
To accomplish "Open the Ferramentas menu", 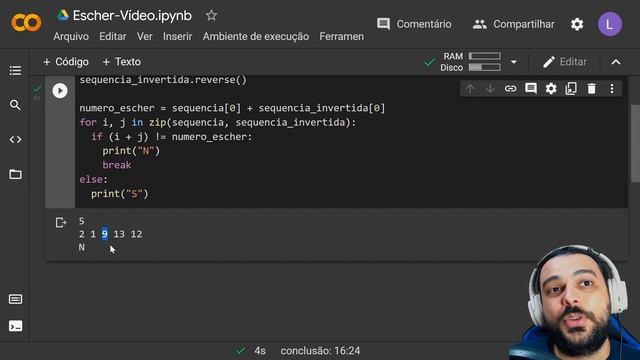I will [342, 36].
